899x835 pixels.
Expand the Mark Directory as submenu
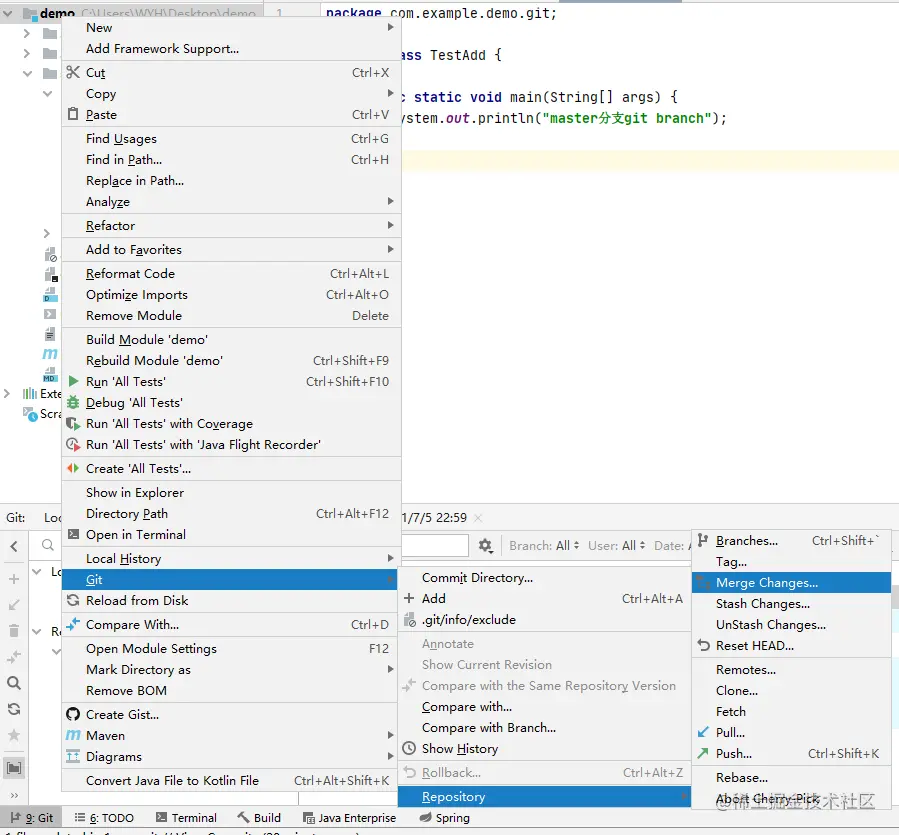(x=390, y=669)
